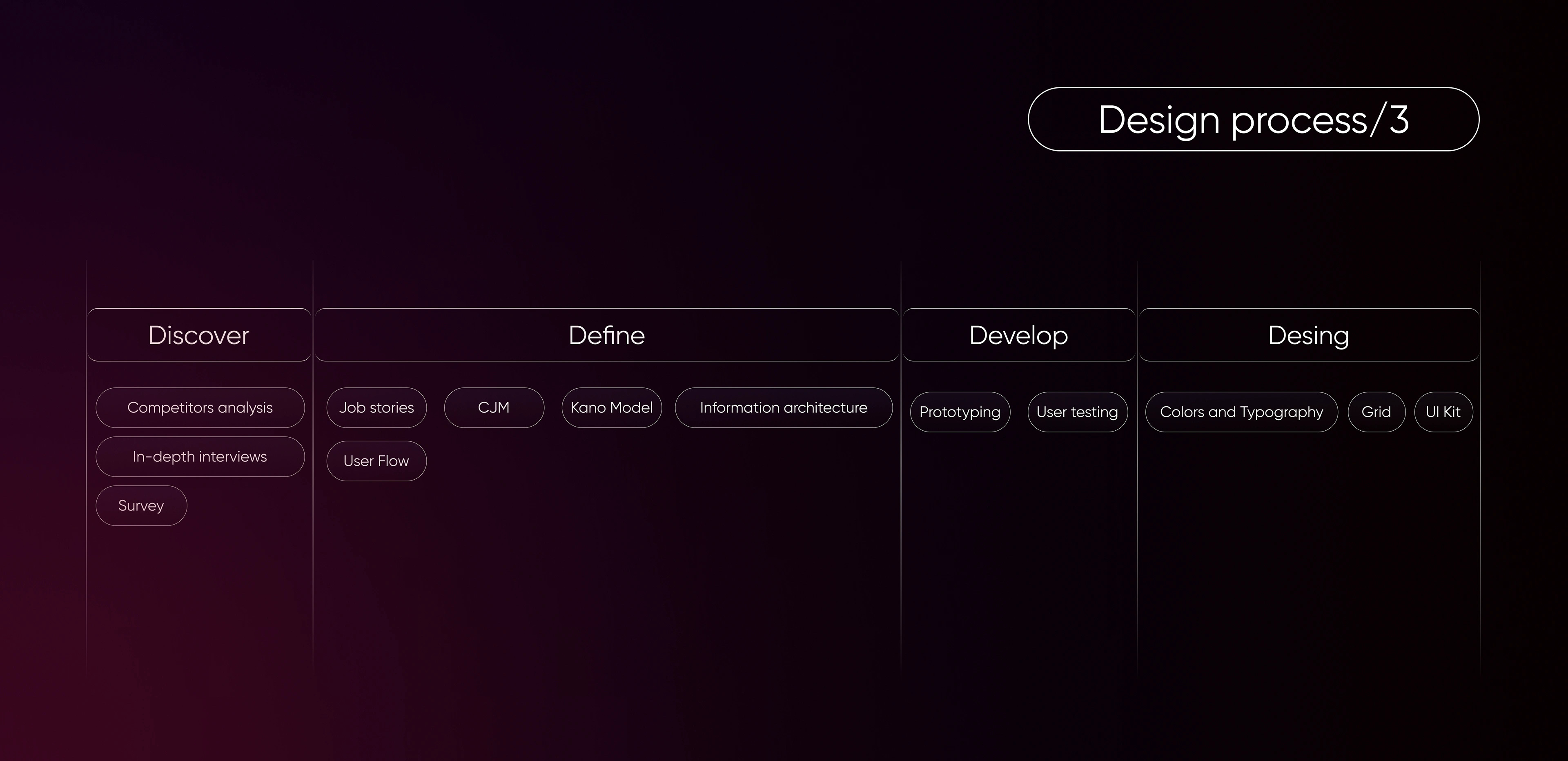The width and height of the screenshot is (1568, 761).
Task: Click the CJM pill
Action: [x=494, y=408]
